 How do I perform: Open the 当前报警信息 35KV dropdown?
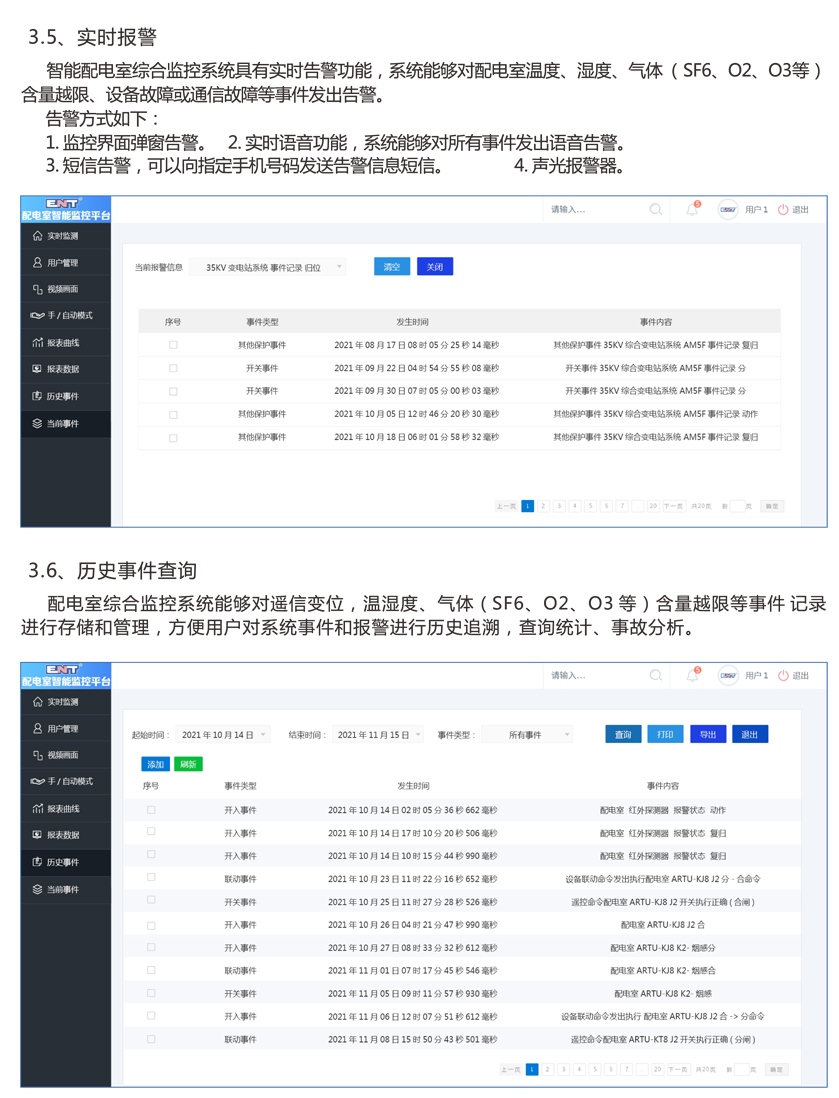tap(267, 267)
